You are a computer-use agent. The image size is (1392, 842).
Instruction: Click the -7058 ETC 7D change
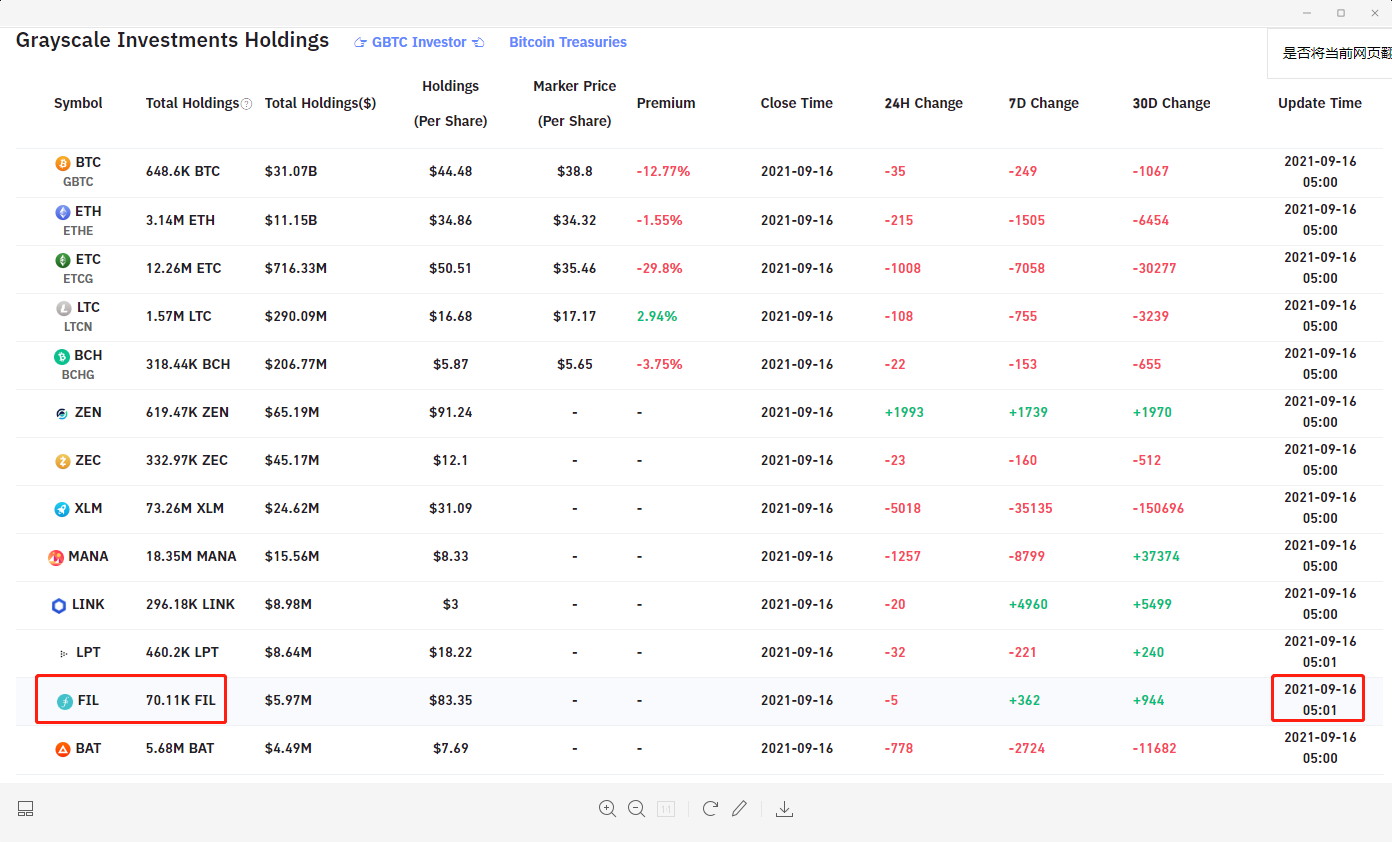(x=1027, y=268)
